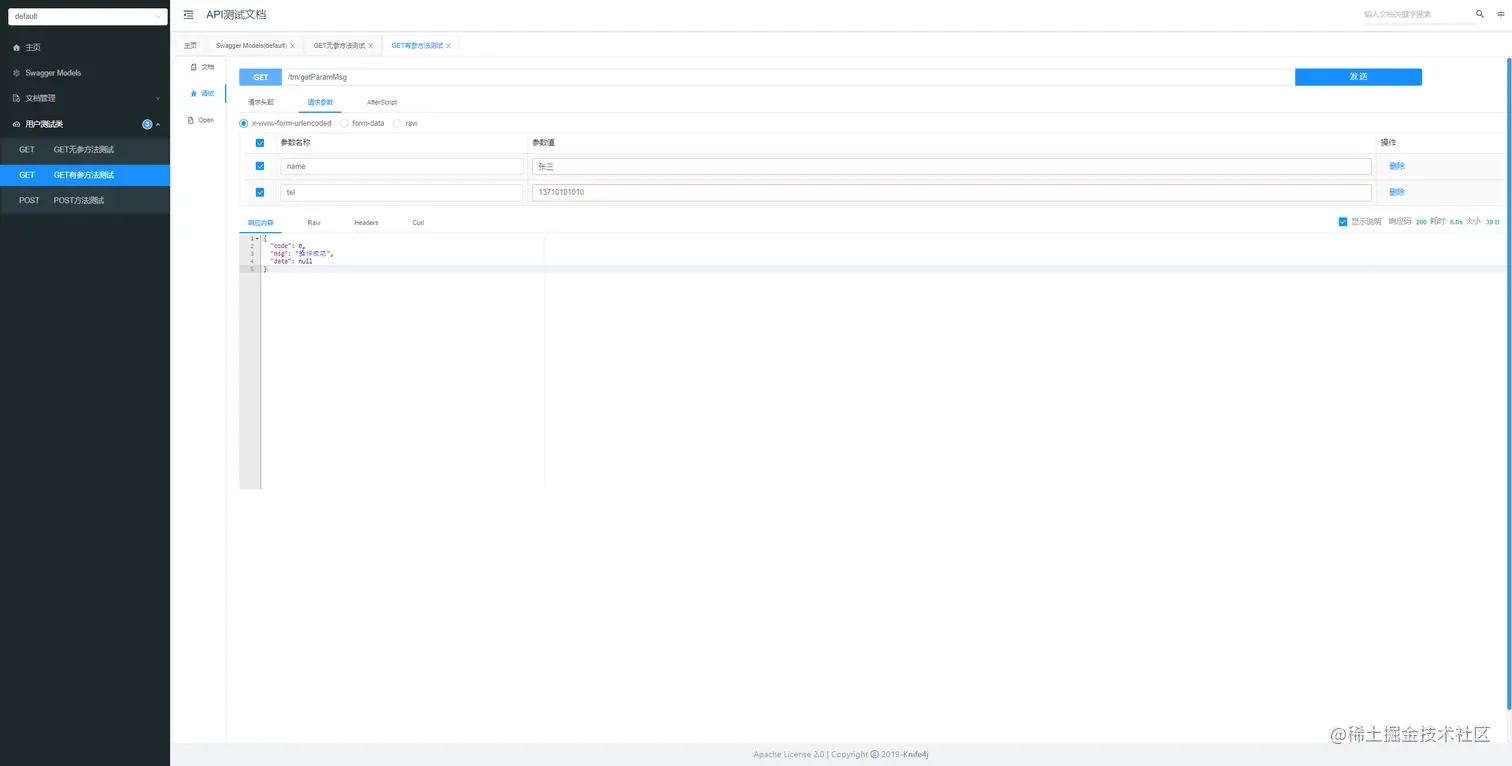Open the 文档 side tab
This screenshot has height=766, width=1512.
click(x=202, y=67)
